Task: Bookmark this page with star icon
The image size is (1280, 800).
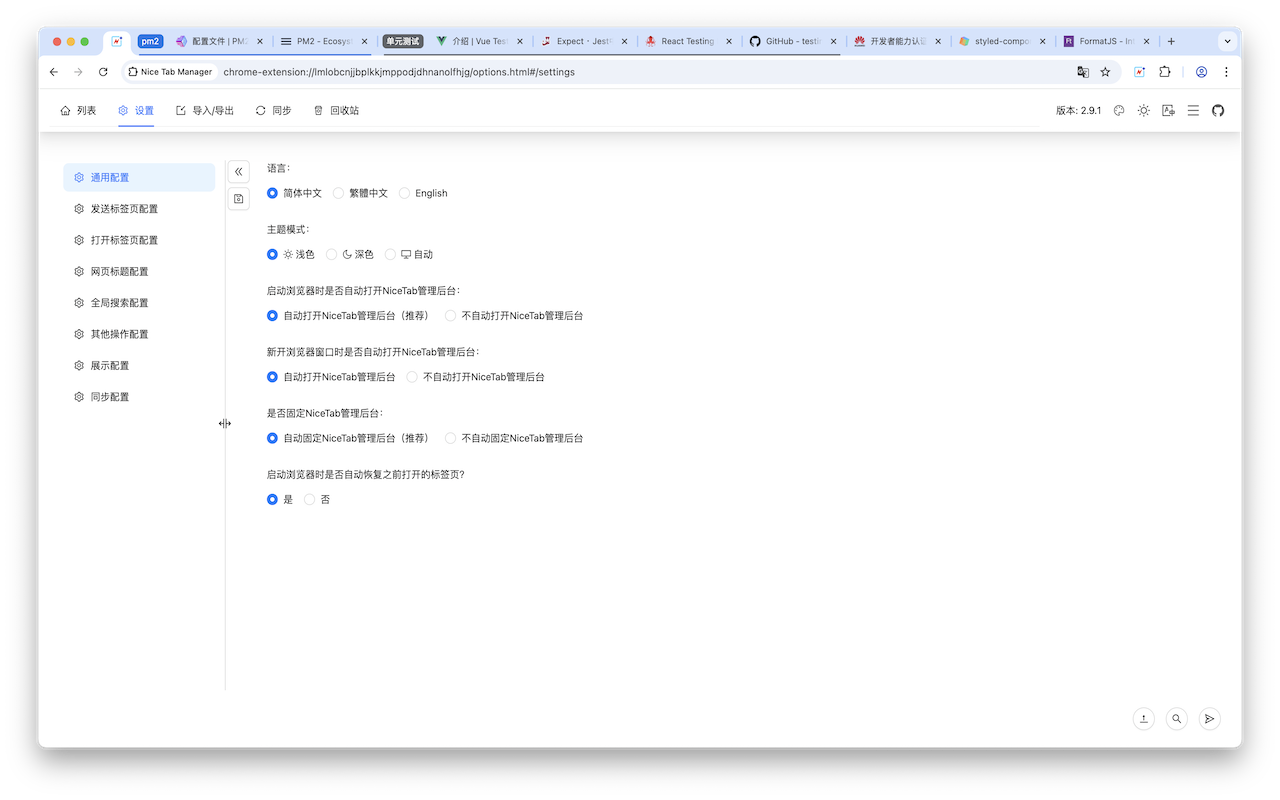Action: (1105, 72)
